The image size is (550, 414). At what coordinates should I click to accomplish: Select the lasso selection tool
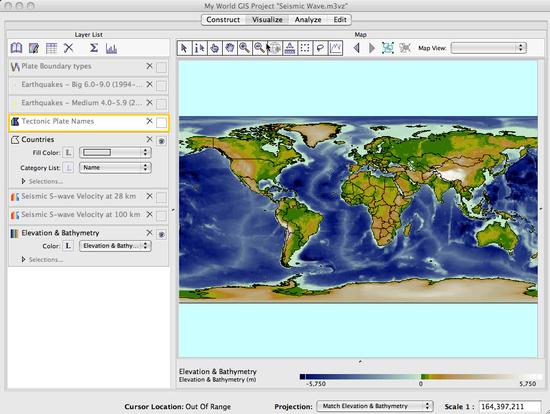tap(320, 48)
